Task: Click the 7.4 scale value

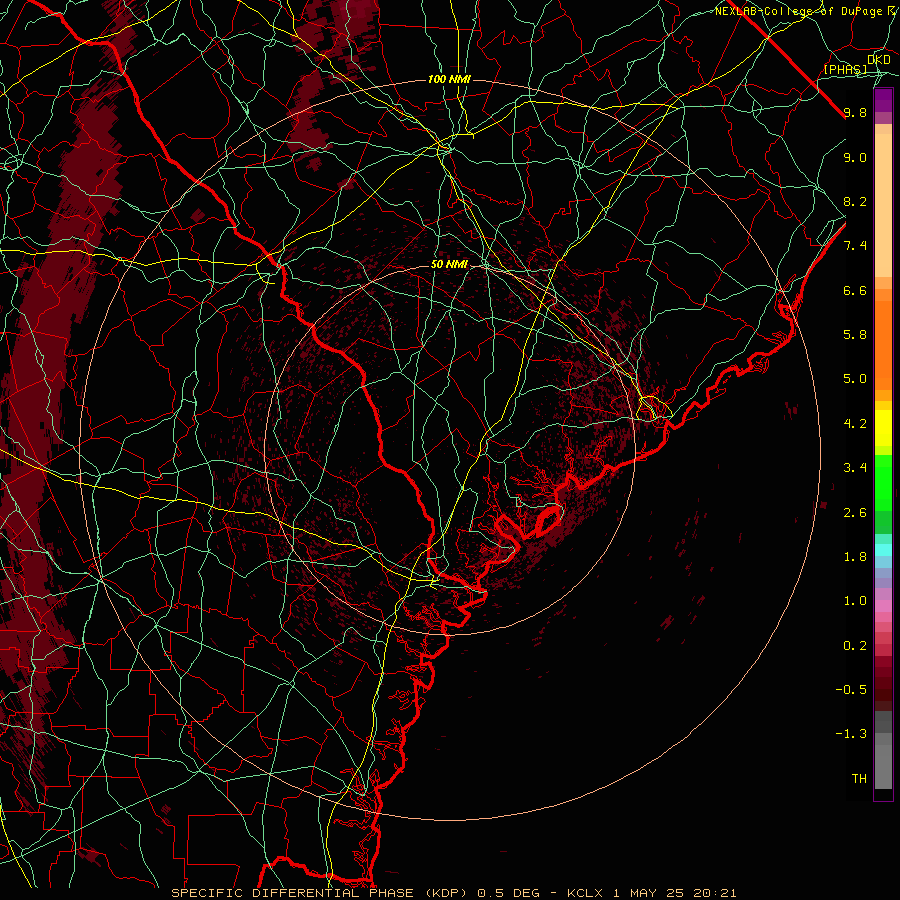Action: coord(855,246)
